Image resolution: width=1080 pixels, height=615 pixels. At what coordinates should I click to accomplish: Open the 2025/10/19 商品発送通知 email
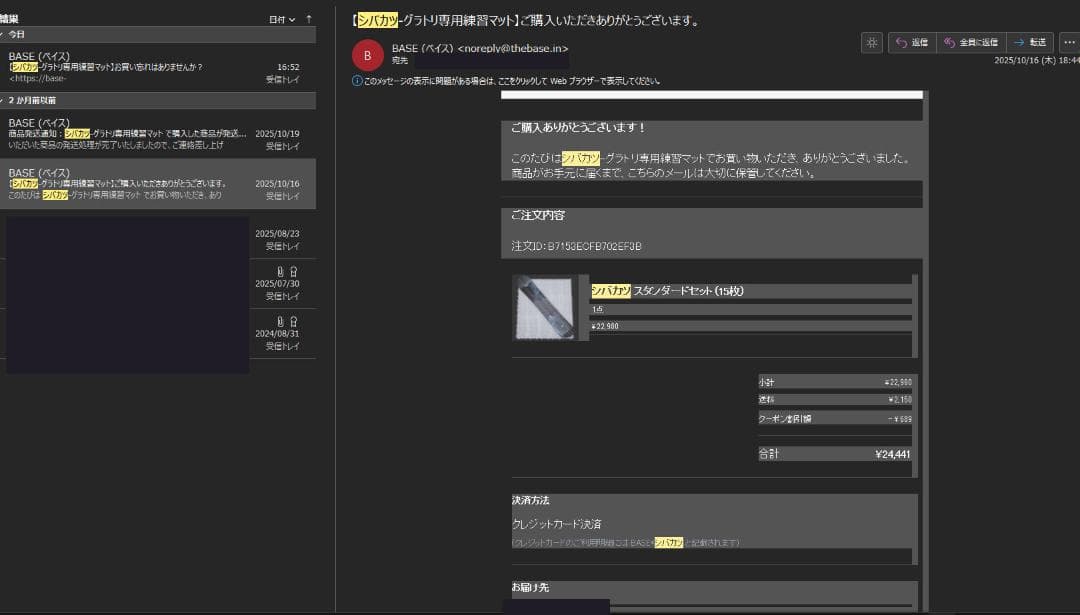point(158,134)
